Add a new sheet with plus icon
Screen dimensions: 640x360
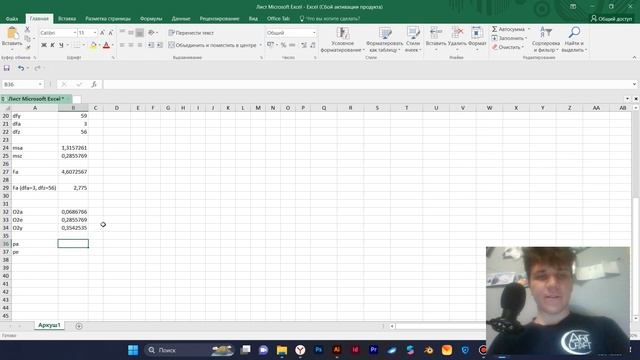79,326
